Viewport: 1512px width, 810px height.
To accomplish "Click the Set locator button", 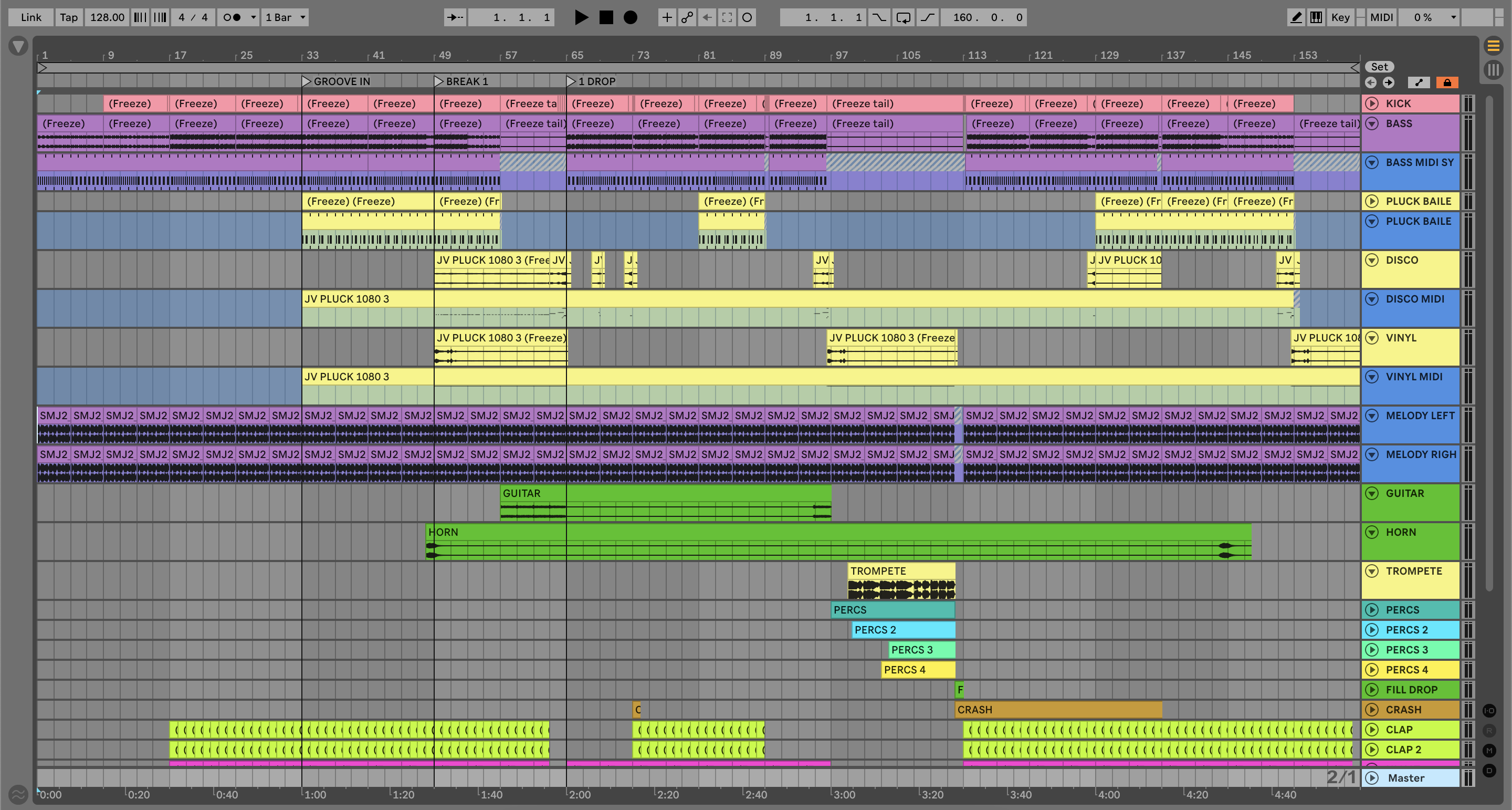I will [1379, 66].
